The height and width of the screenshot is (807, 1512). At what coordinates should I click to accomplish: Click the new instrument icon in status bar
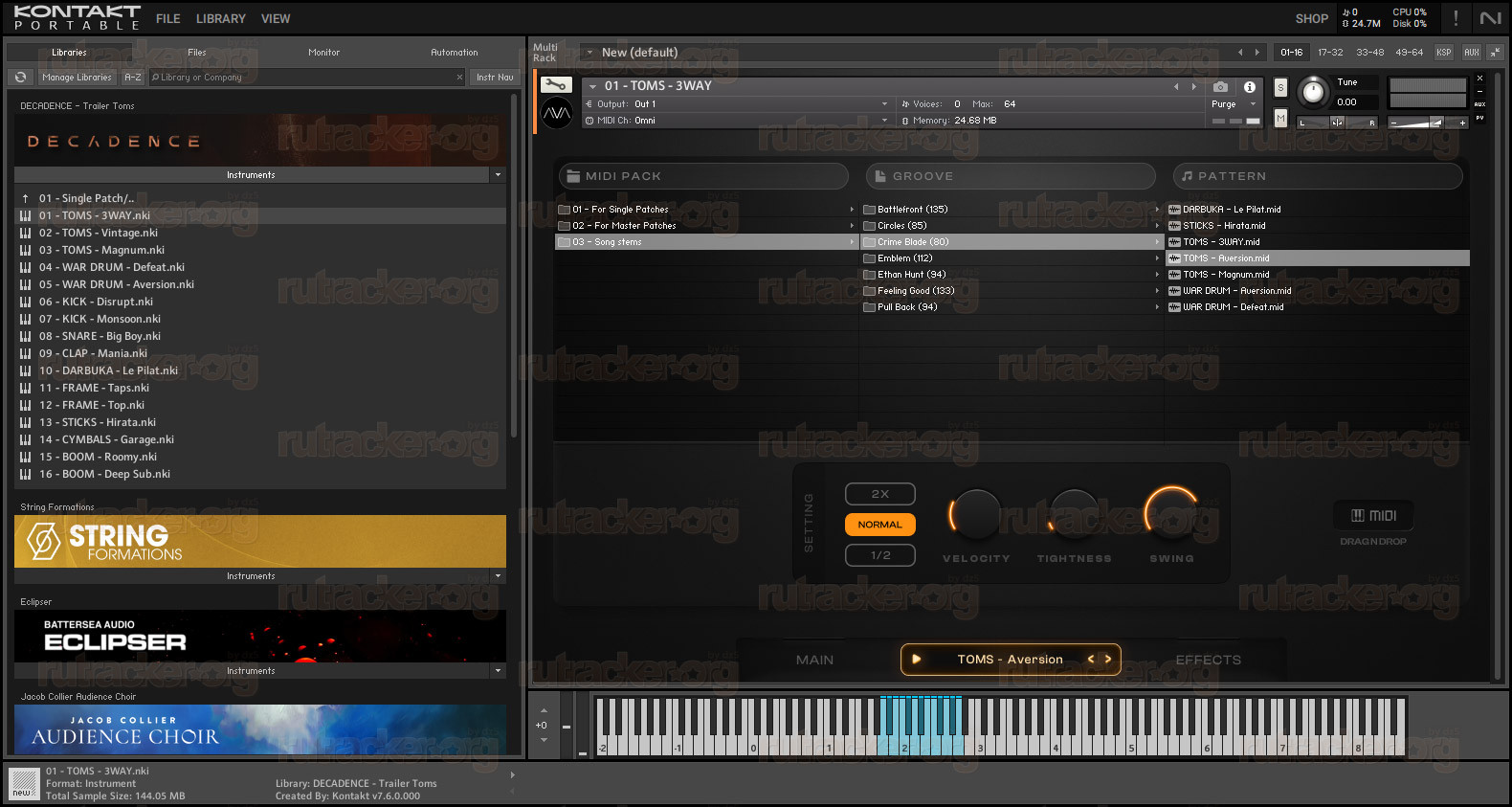point(24,783)
